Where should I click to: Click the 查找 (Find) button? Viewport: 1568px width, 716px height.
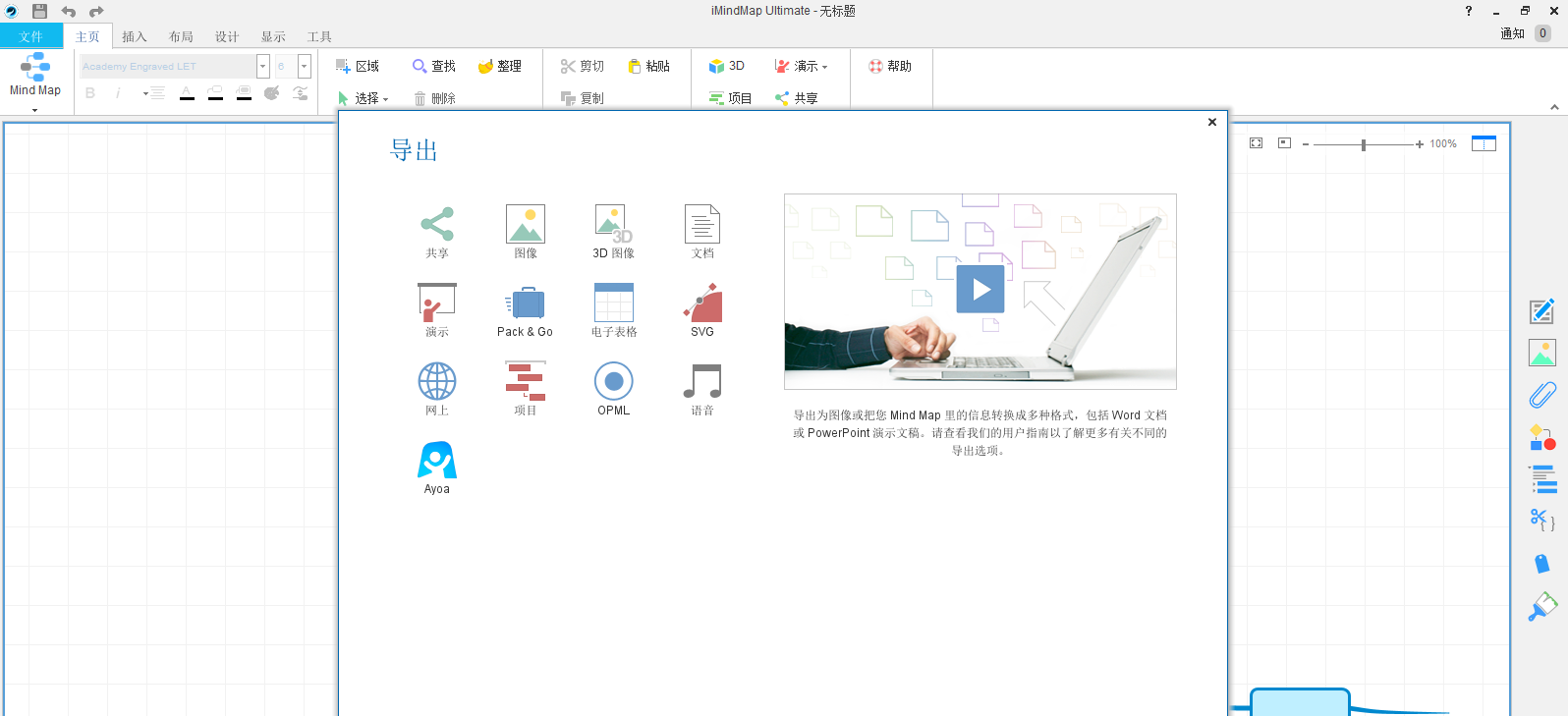point(433,66)
